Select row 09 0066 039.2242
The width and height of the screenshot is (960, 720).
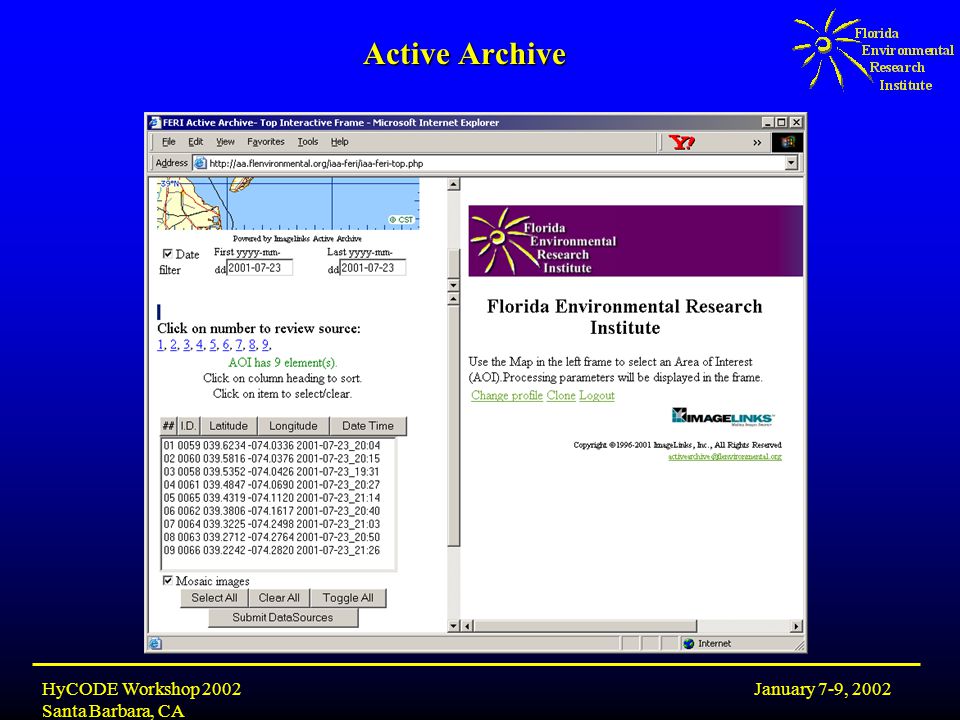pyautogui.click(x=272, y=550)
